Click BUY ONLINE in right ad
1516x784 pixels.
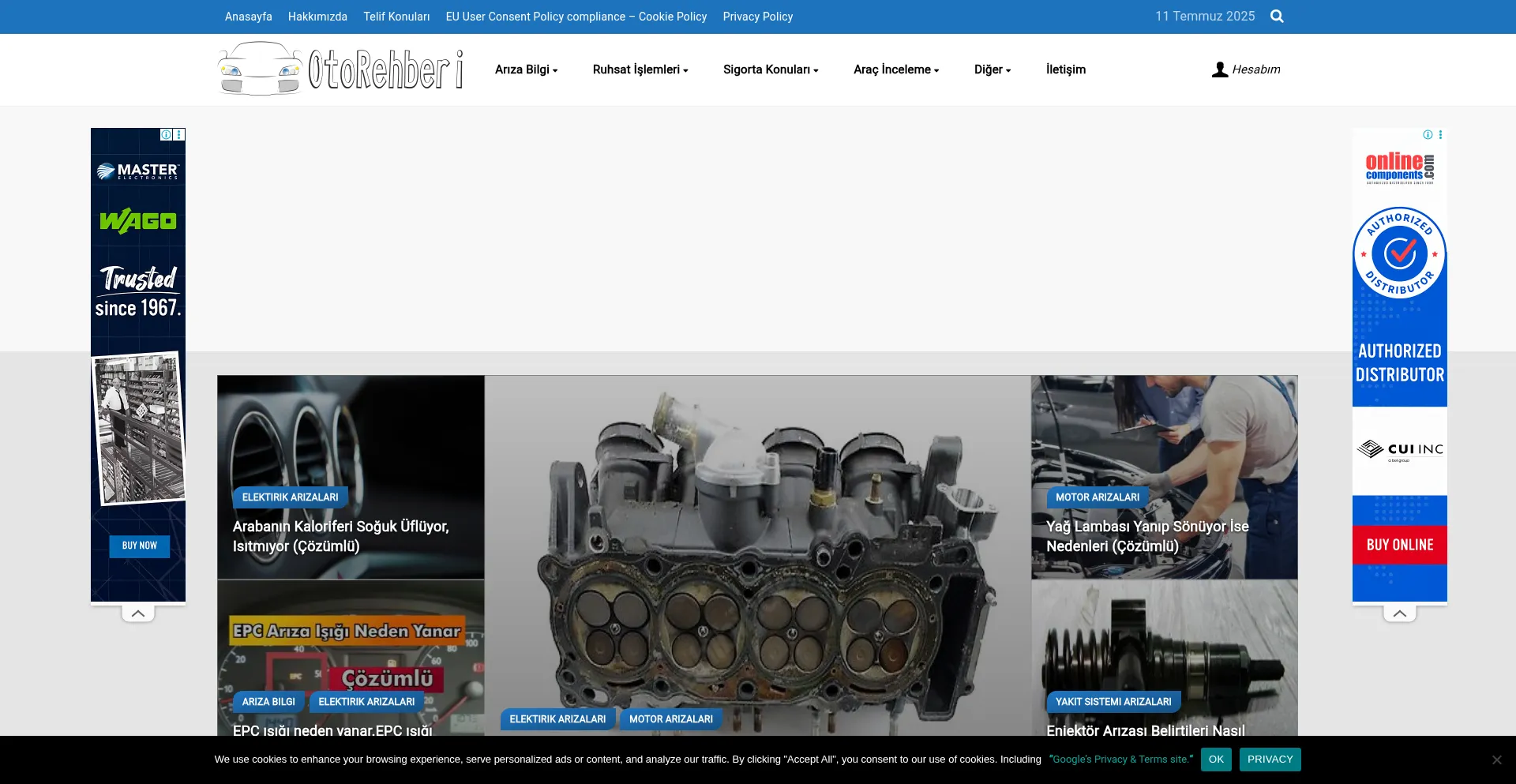(1400, 545)
